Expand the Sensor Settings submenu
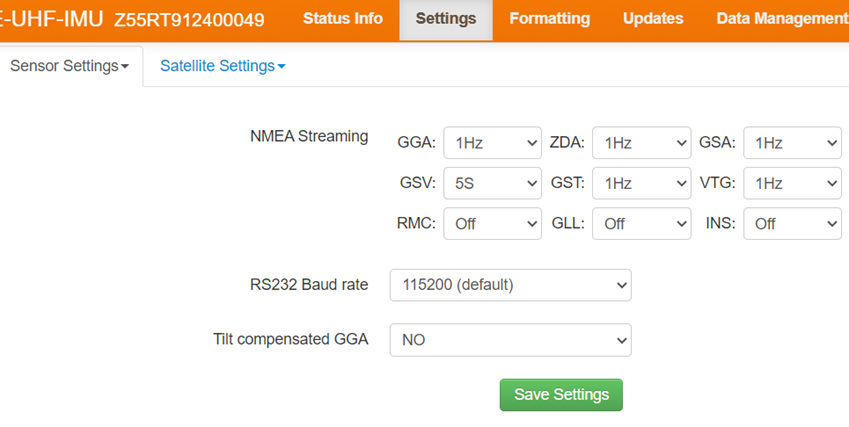This screenshot has width=849, height=427. pos(69,66)
